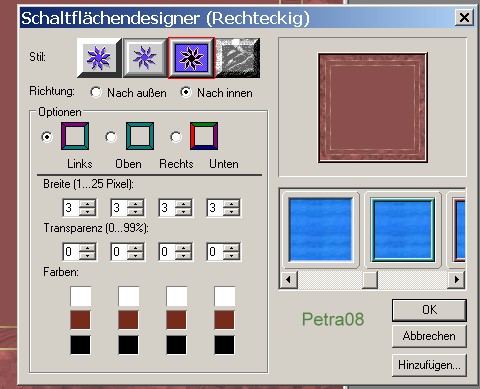Pick the black swatch under Unten
This screenshot has width=480, height=389.
[224, 345]
